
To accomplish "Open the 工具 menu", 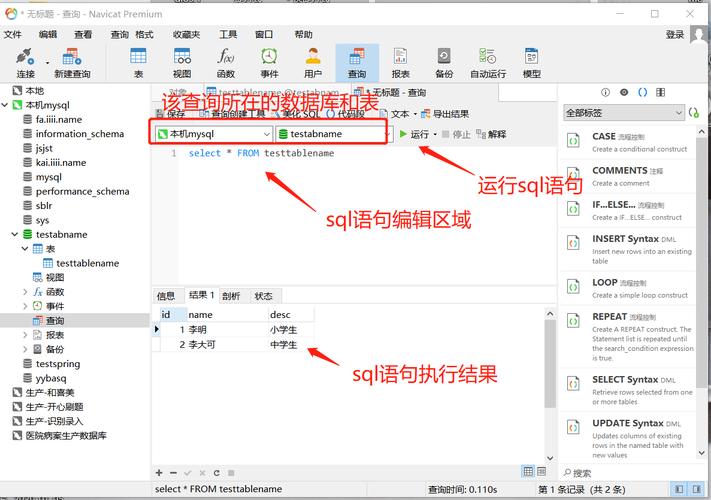I will coord(228,34).
